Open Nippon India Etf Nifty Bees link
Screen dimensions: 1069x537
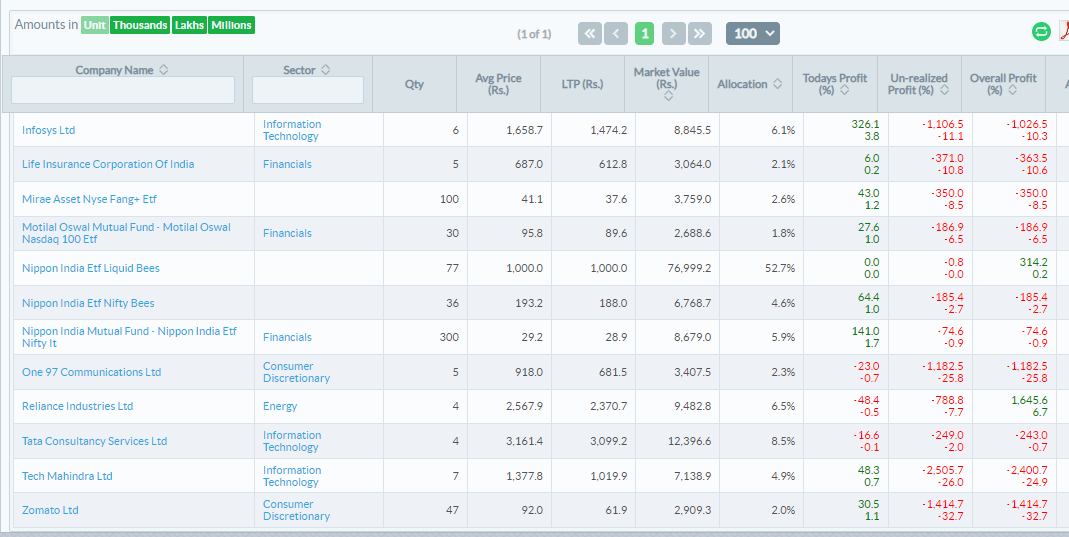pos(88,303)
